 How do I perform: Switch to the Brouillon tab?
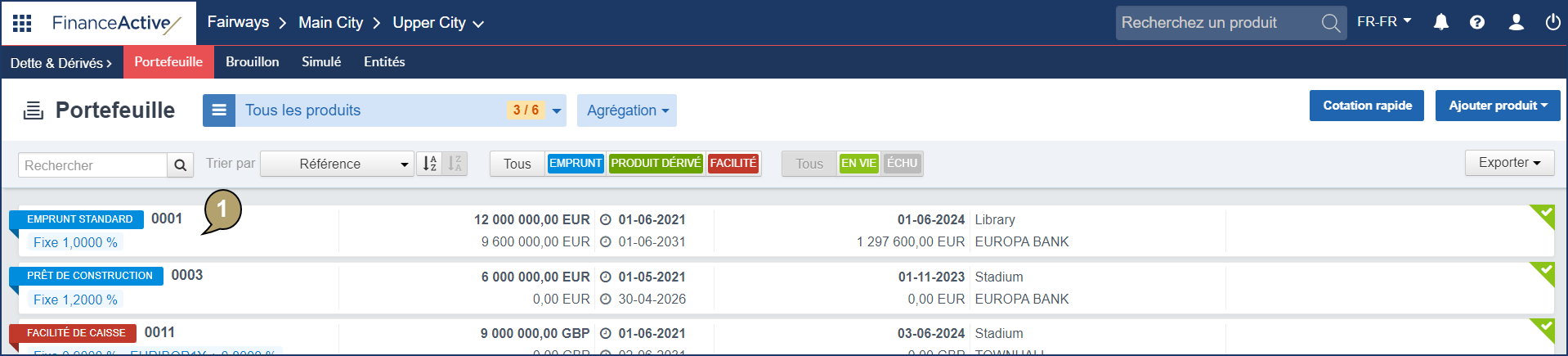tap(252, 62)
